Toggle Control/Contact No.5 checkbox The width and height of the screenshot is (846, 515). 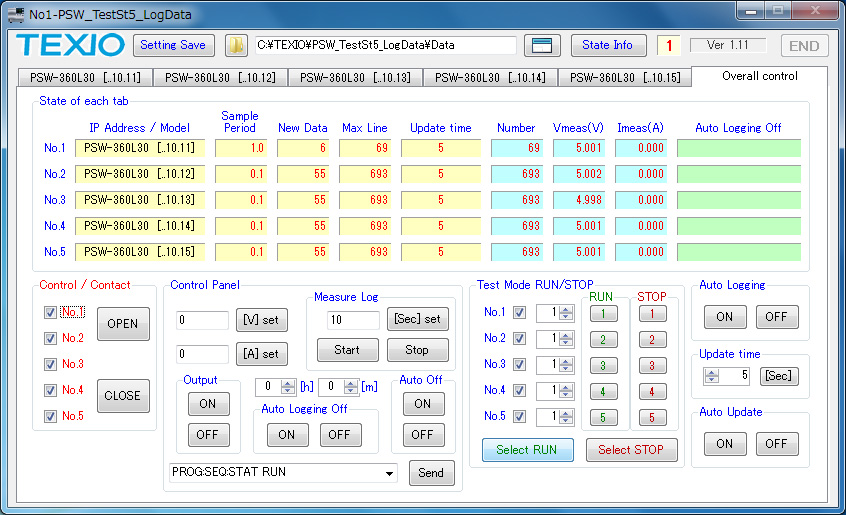point(50,416)
